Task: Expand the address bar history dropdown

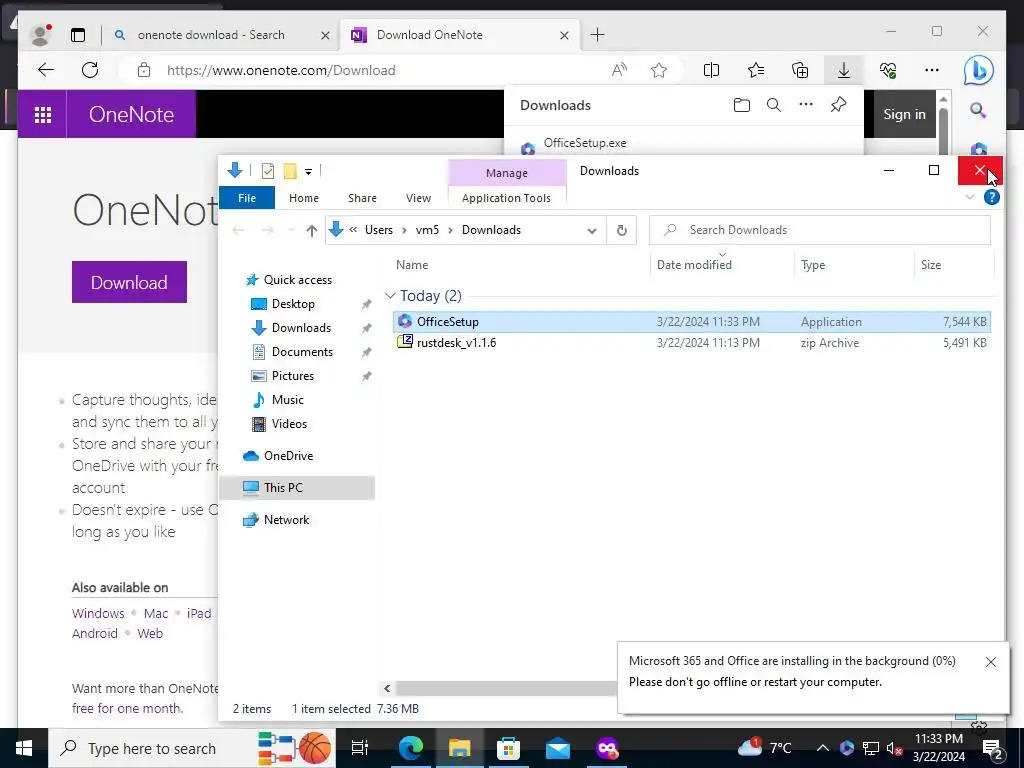Action: click(592, 231)
